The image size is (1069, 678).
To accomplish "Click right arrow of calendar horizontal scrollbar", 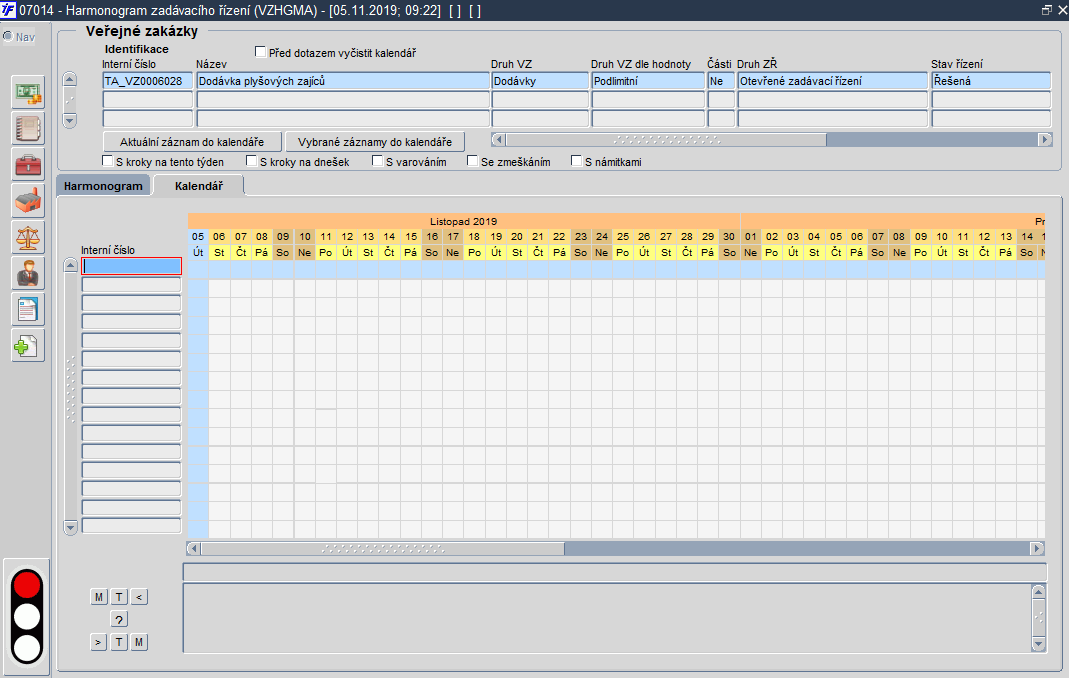I will pyautogui.click(x=1037, y=548).
